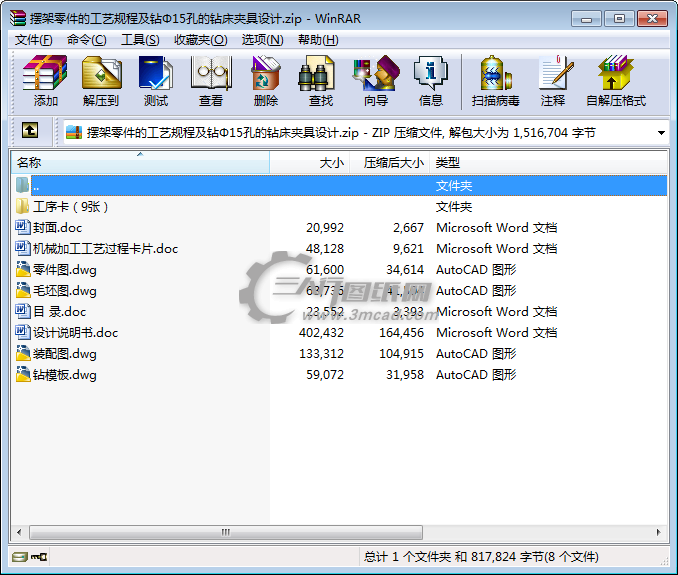Viewport: 678px width, 575px height.
Task: Click the key password icon in status bar
Action: 39,556
